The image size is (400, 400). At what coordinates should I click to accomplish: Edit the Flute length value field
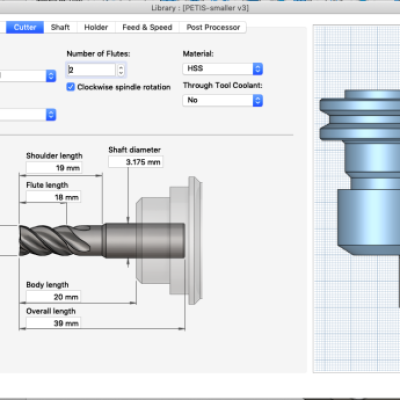point(53,197)
